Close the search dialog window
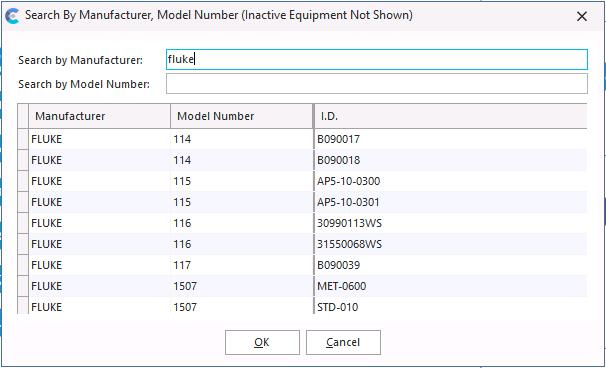Image resolution: width=606 pixels, height=368 pixels. click(582, 16)
